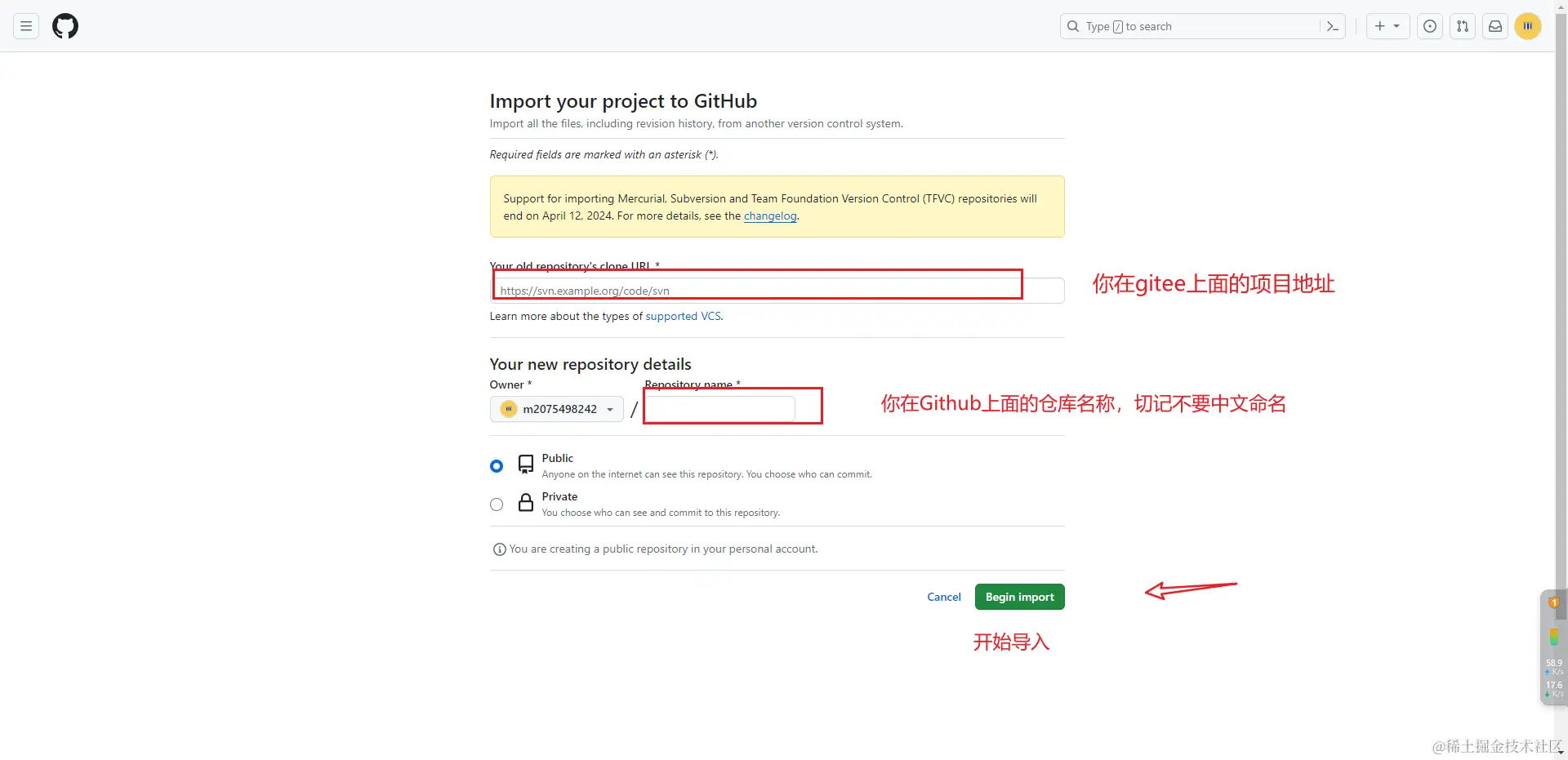1568x760 pixels.
Task: Open the user avatar menu
Action: coord(1528,26)
